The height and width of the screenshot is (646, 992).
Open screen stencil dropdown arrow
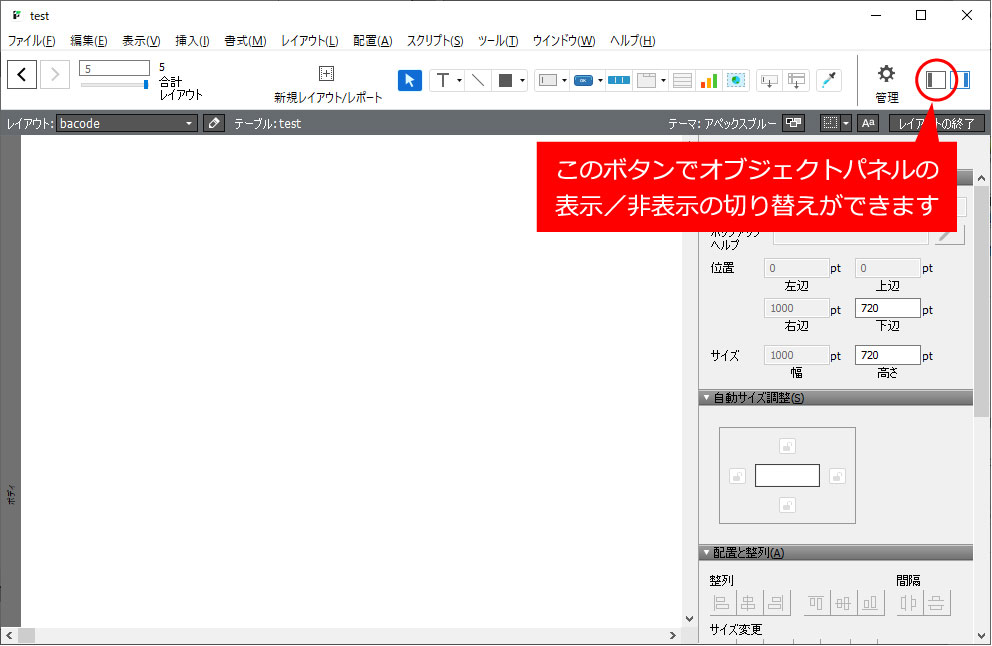click(846, 123)
